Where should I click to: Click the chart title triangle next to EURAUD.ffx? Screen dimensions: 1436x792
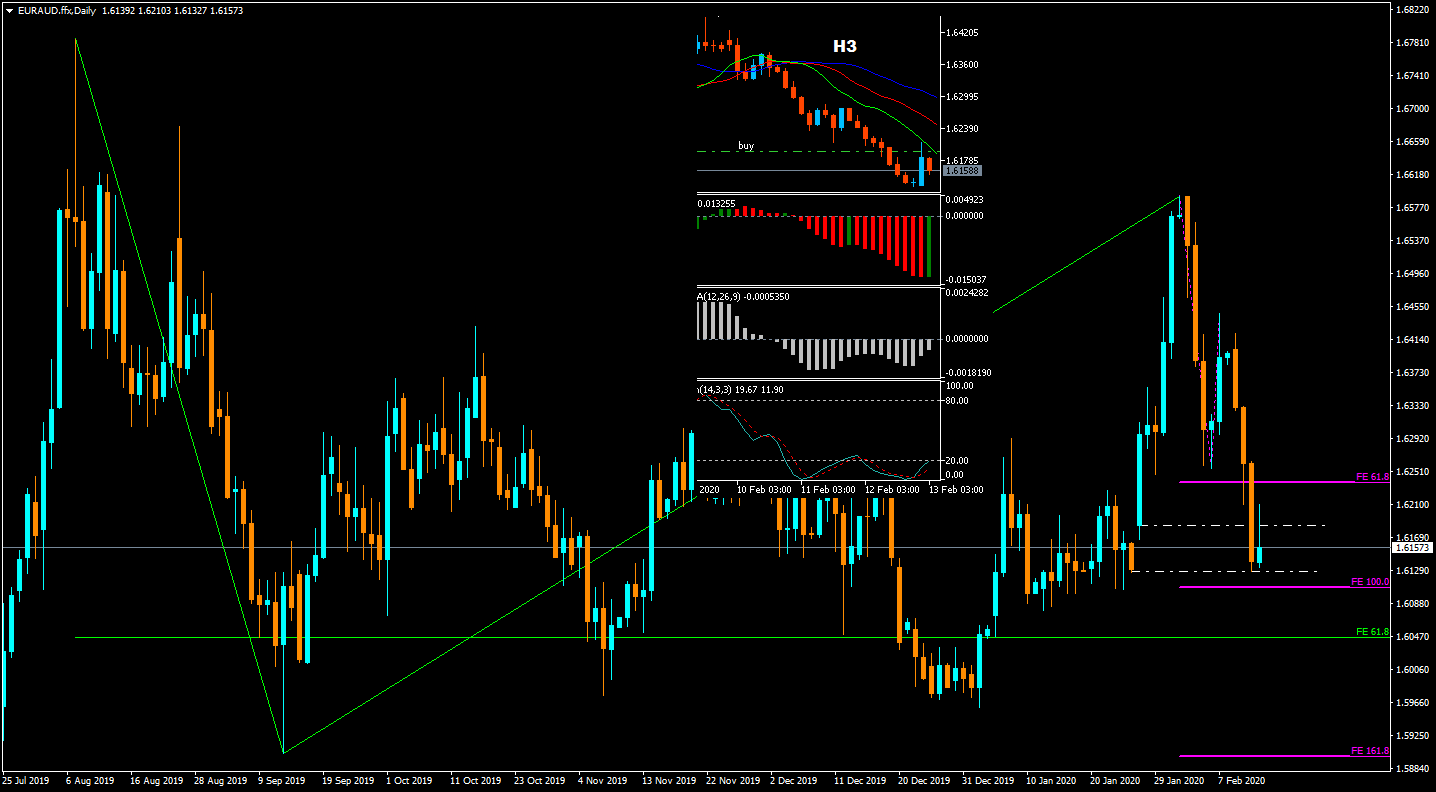coord(9,10)
